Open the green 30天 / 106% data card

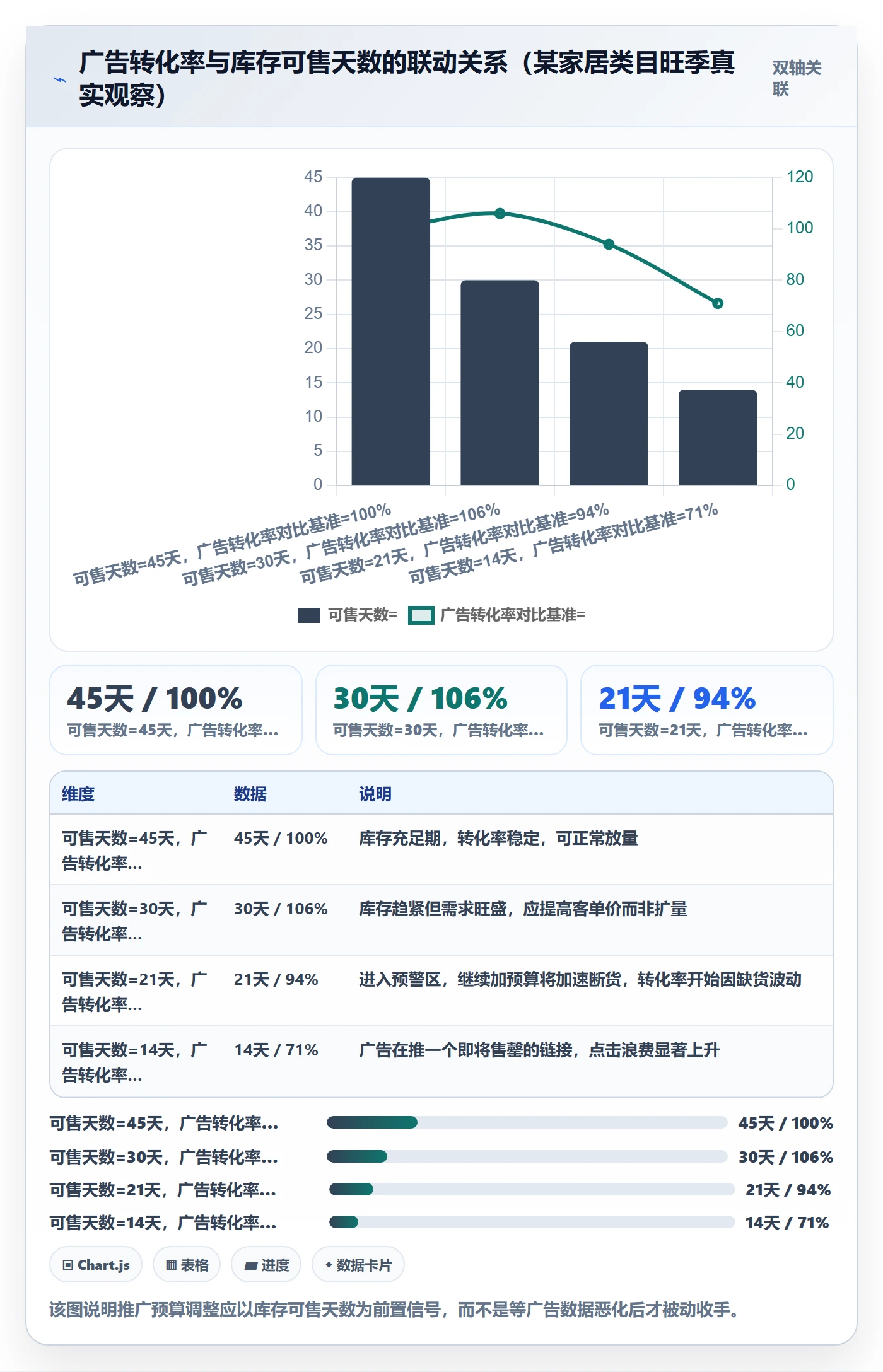click(441, 710)
